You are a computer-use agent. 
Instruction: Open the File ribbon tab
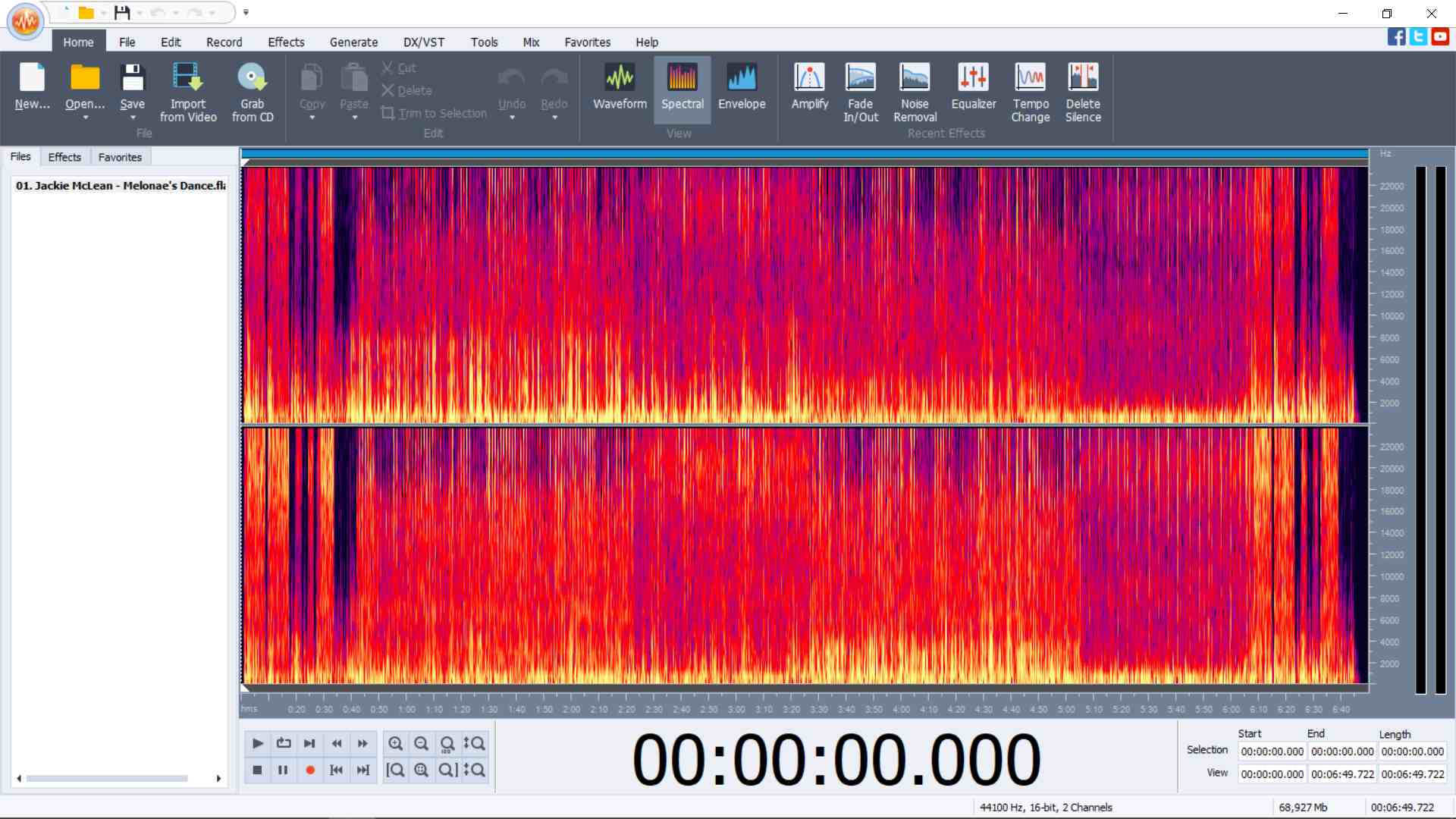pyautogui.click(x=127, y=42)
